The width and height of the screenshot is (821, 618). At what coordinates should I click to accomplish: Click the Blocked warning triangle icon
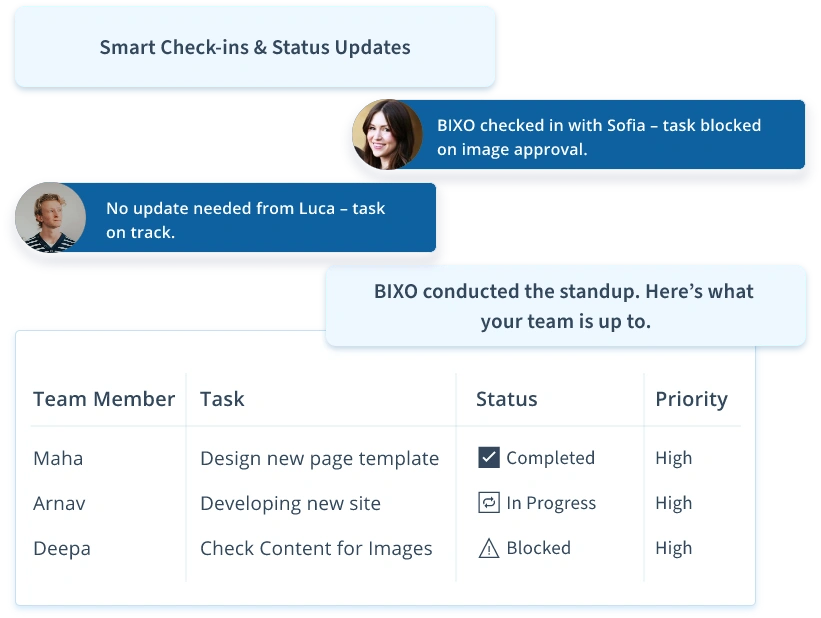point(489,548)
